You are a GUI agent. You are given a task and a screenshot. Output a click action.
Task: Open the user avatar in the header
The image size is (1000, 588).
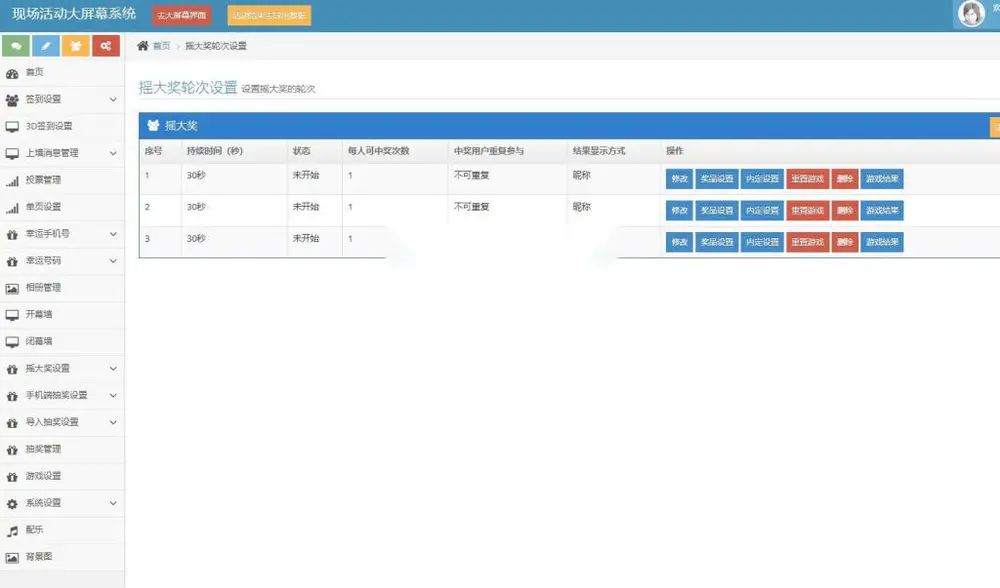tap(971, 13)
